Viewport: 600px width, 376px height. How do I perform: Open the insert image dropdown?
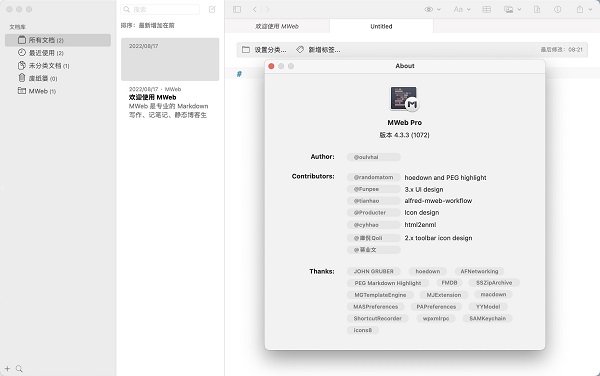click(x=513, y=9)
